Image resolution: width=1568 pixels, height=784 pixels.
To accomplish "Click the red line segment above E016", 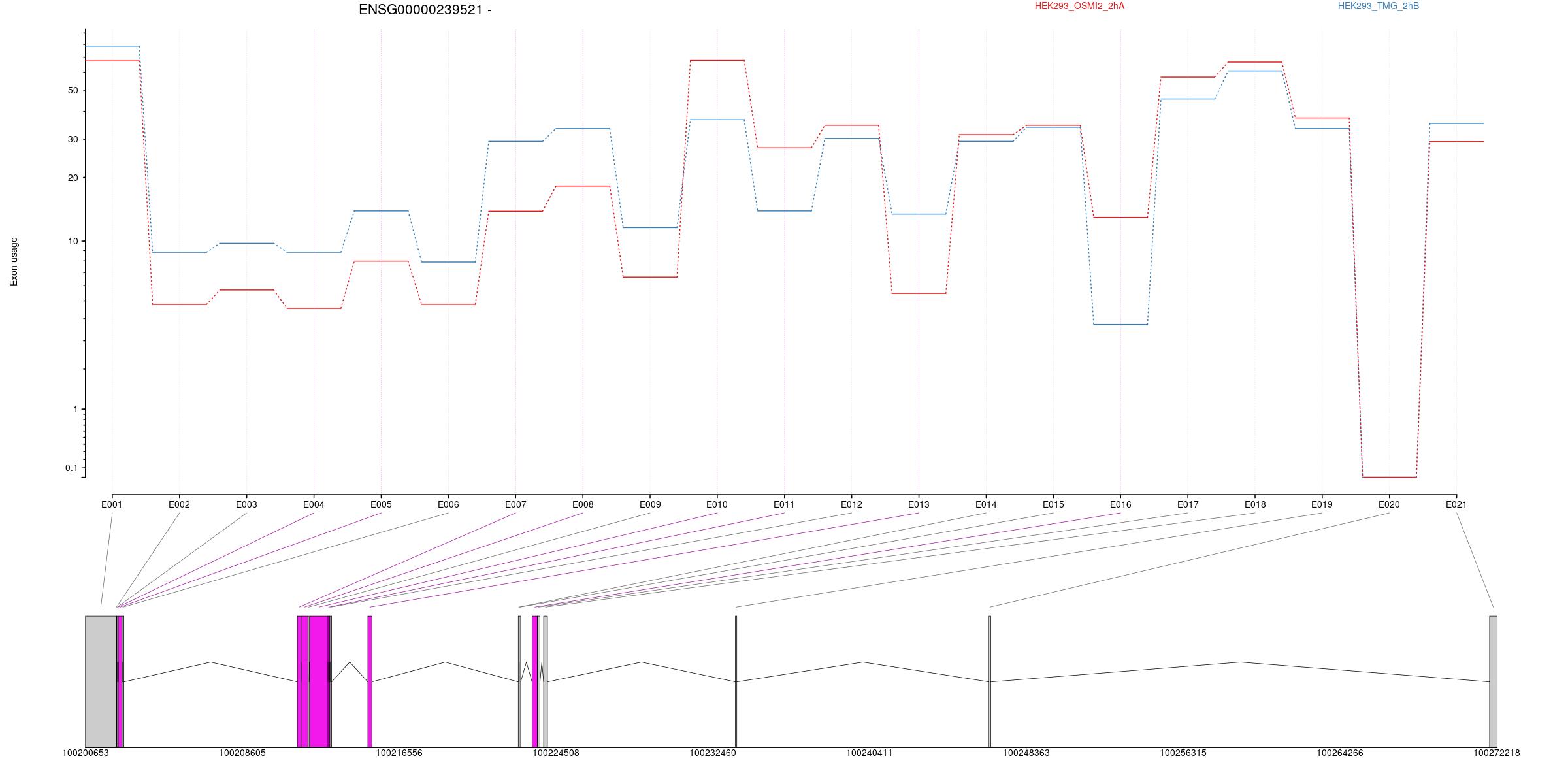I will [x=1120, y=217].
